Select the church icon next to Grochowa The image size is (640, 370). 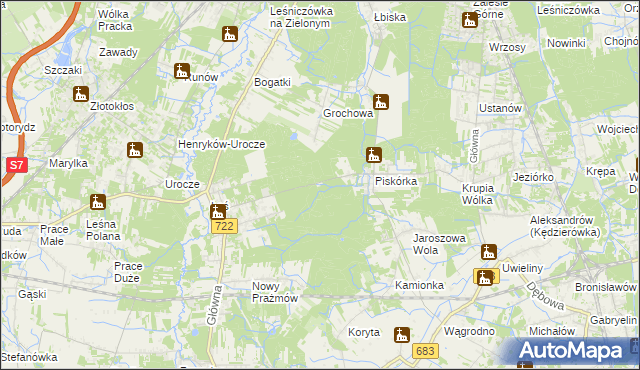[x=380, y=102]
